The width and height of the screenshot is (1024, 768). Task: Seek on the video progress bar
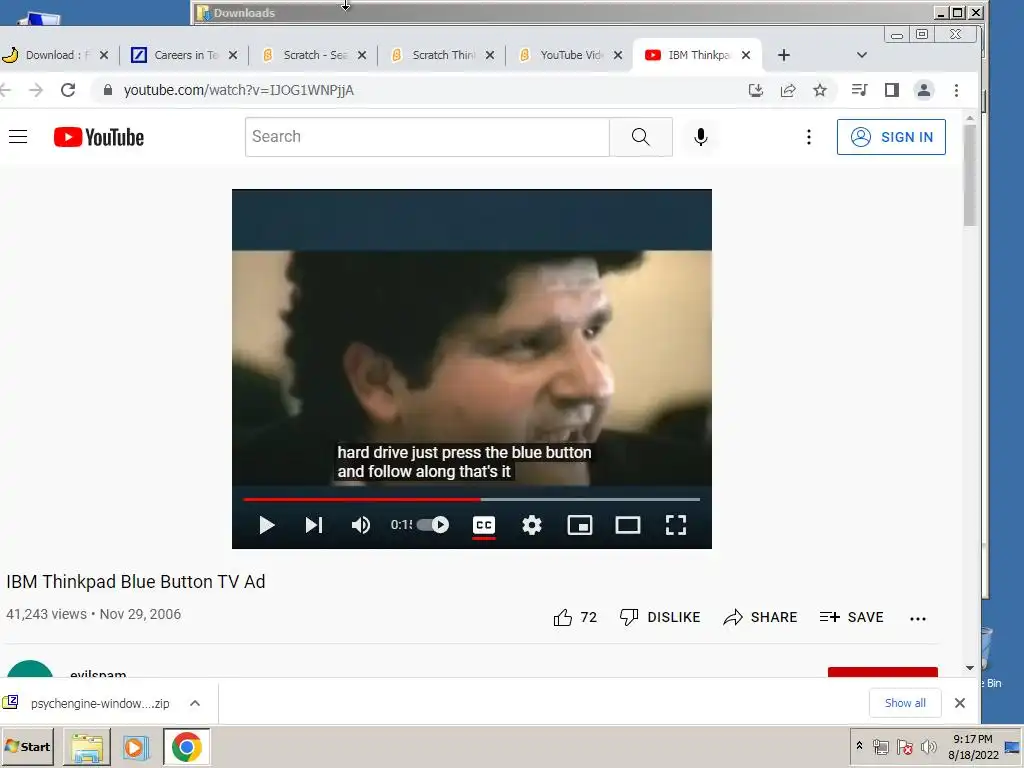coord(472,499)
